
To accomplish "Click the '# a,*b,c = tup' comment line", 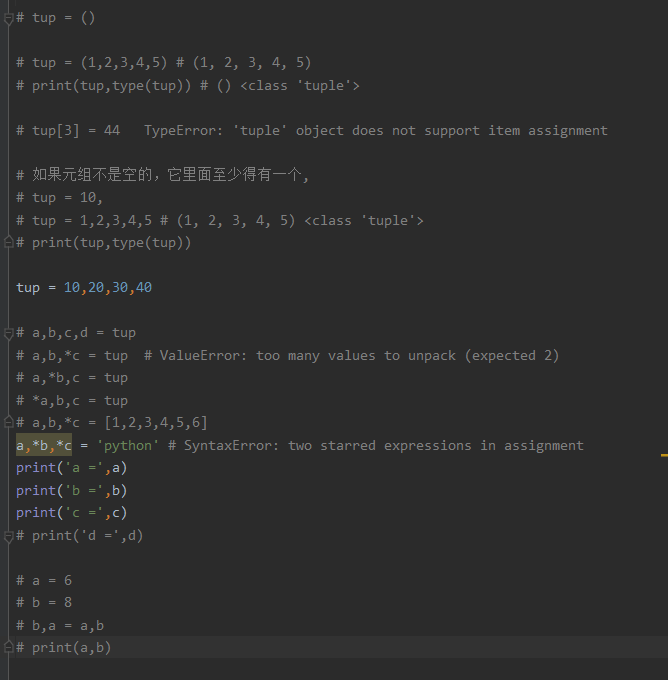I will [72, 378].
